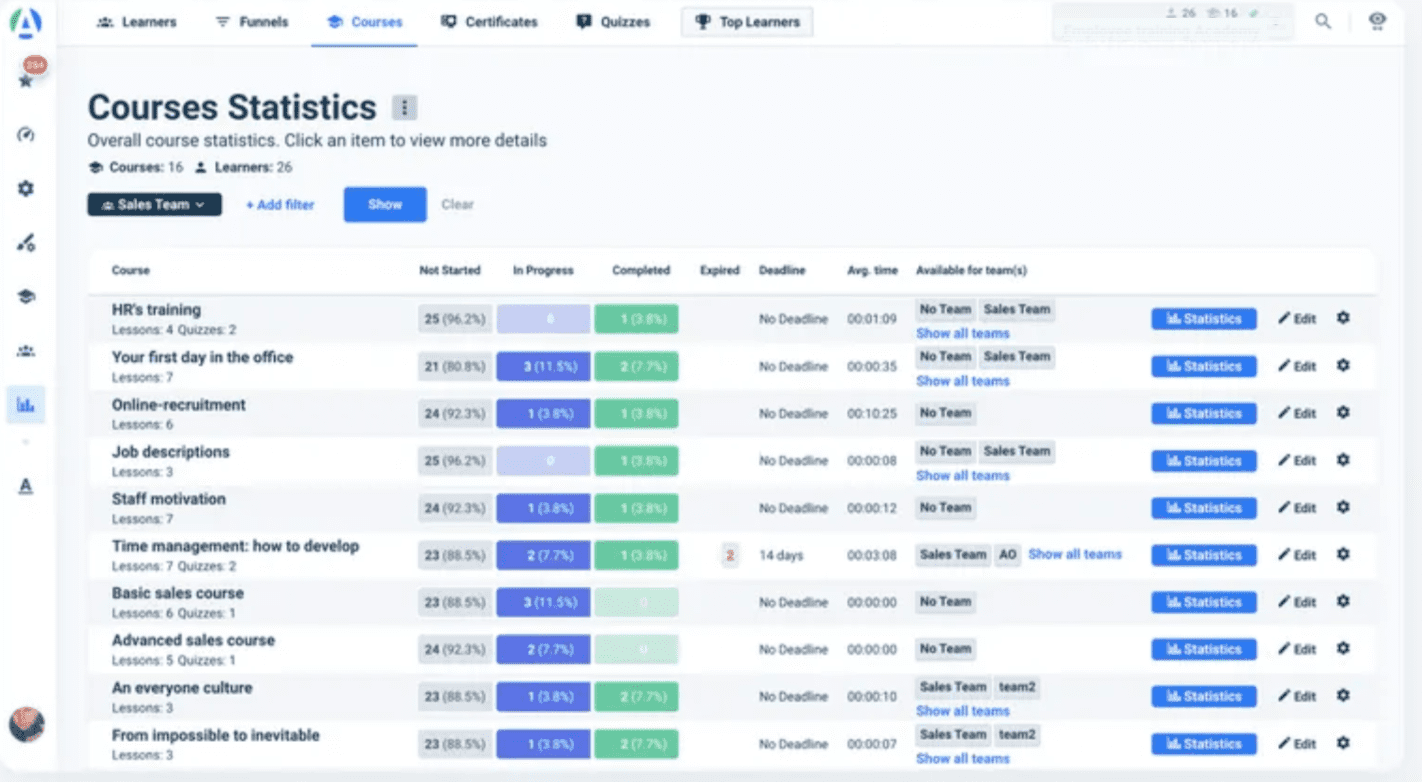This screenshot has height=782, width=1422.
Task: Click the expired count 2 badge
Action: [x=730, y=555]
